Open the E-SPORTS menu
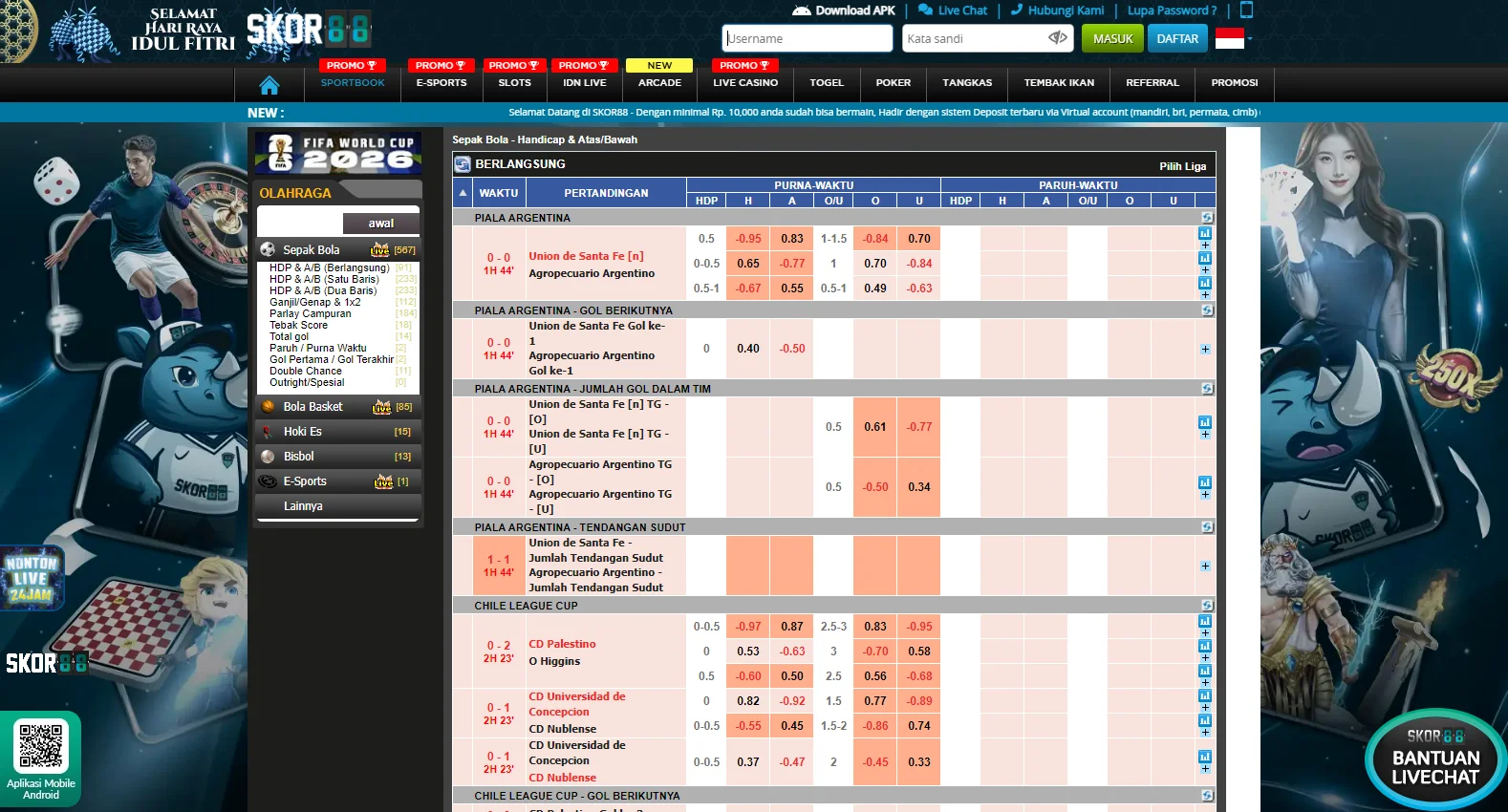 tap(442, 83)
